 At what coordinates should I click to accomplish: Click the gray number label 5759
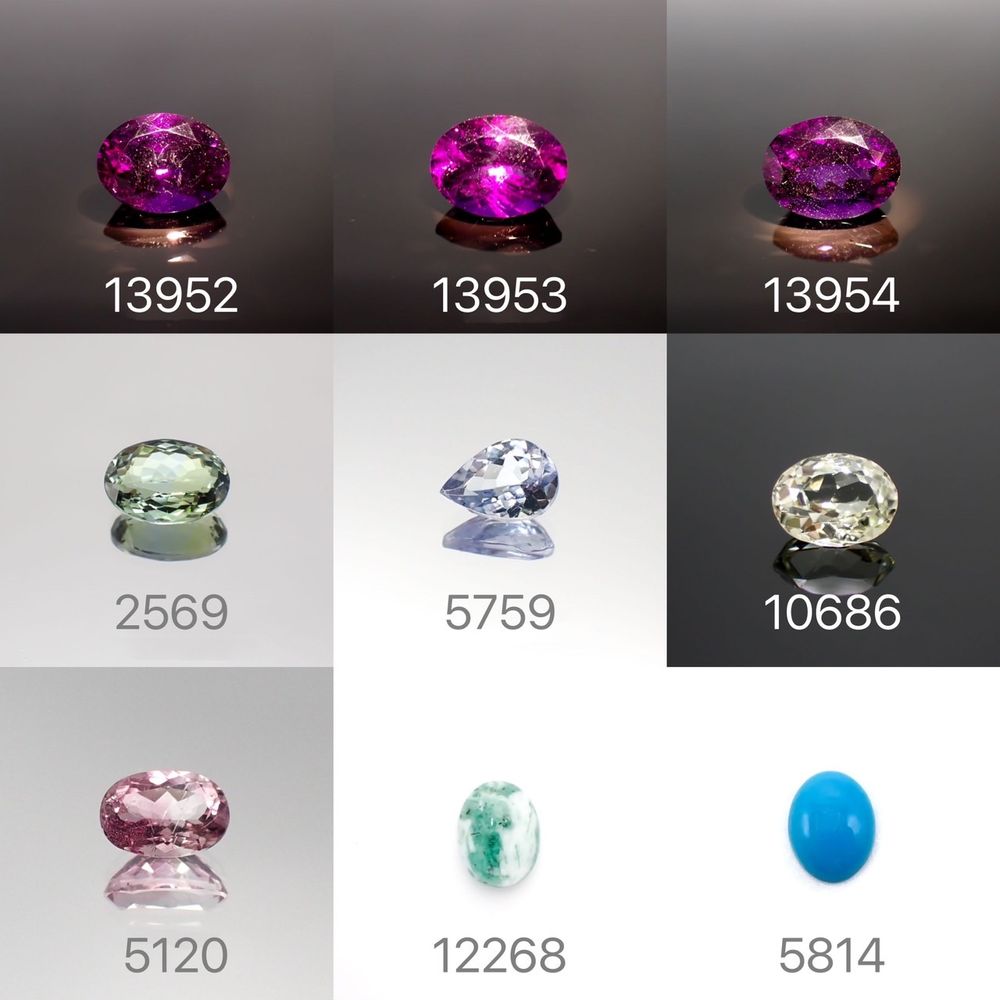tap(500, 612)
